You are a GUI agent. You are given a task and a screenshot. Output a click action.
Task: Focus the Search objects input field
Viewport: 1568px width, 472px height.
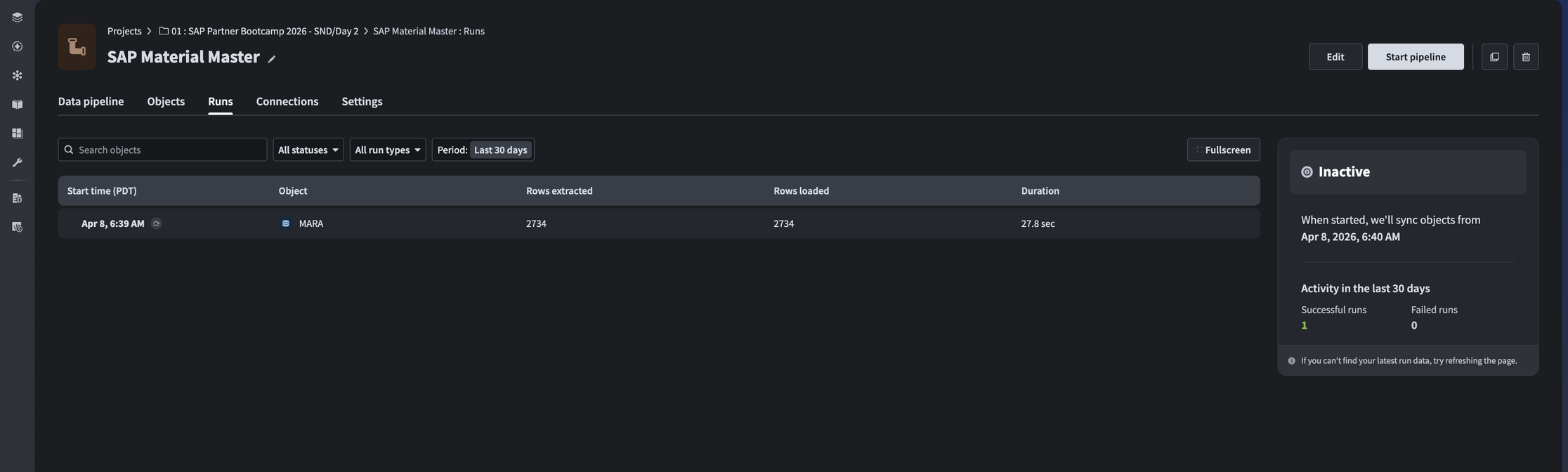coord(162,150)
